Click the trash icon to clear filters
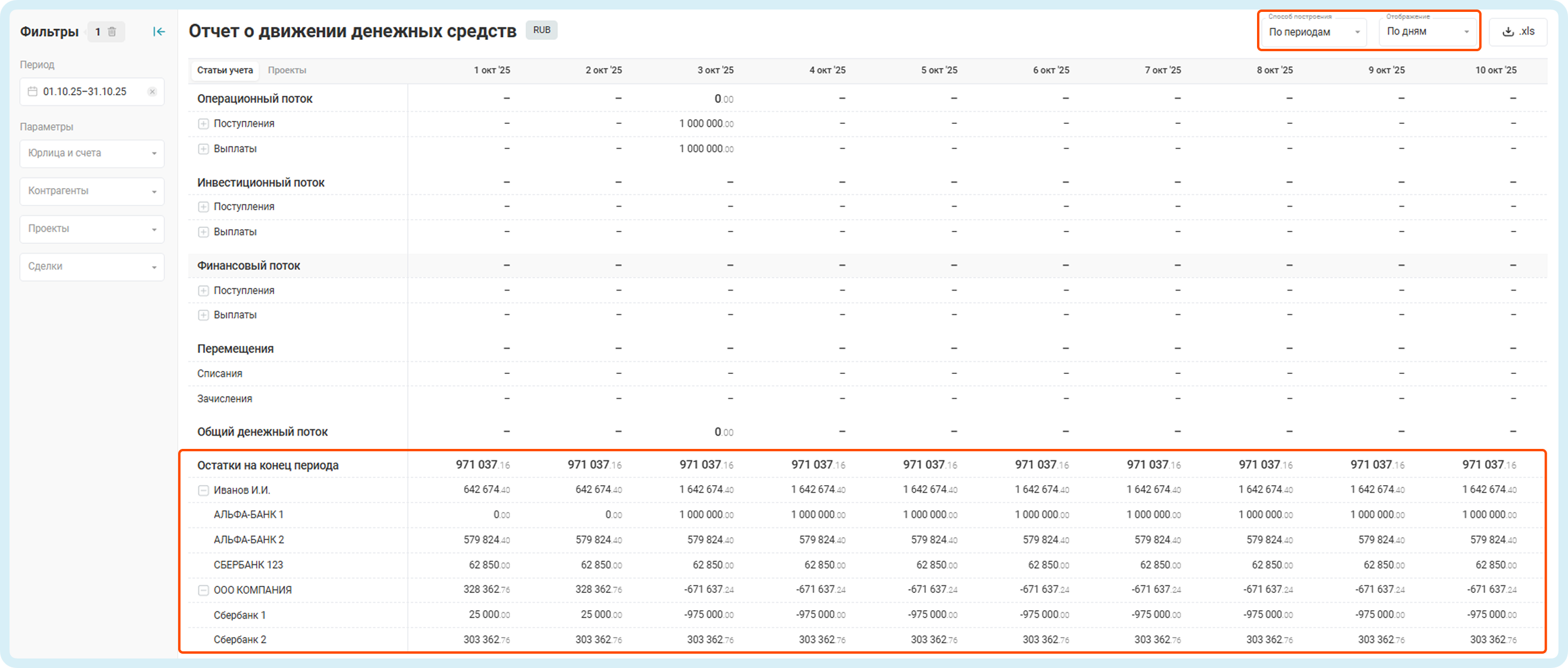Screen dimensions: 1568x668 tap(112, 32)
